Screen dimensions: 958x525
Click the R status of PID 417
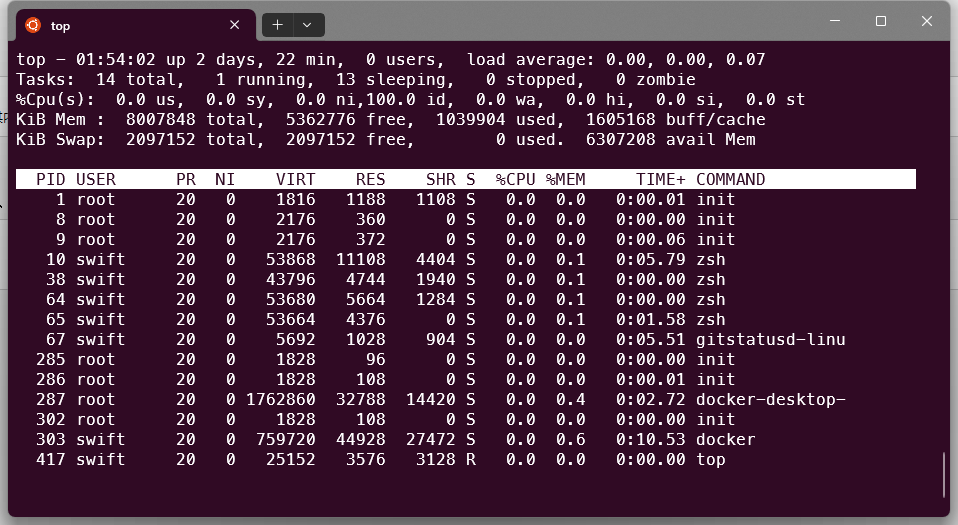[470, 460]
